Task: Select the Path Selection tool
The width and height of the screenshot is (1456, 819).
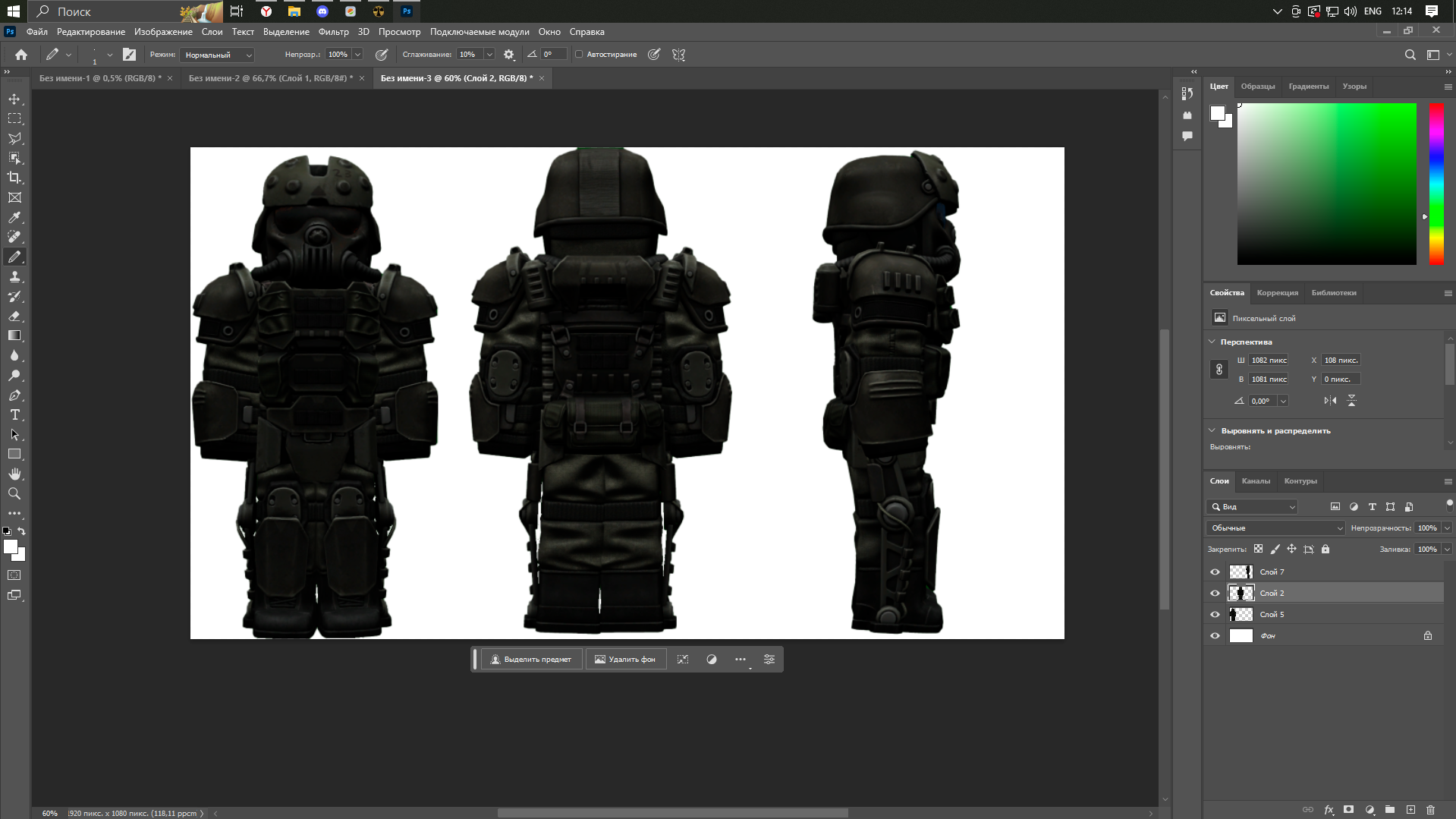Action: tap(14, 435)
